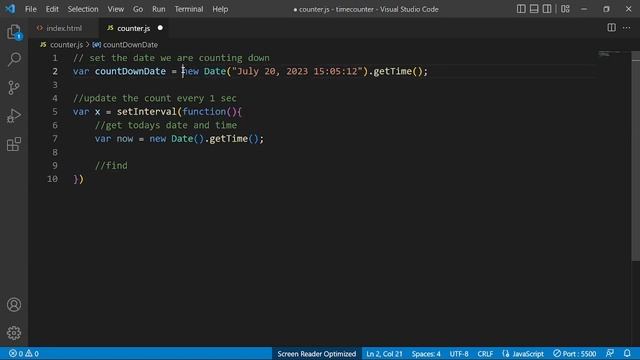The image size is (640, 360).
Task: Select the counter.js tab
Action: coord(133,28)
